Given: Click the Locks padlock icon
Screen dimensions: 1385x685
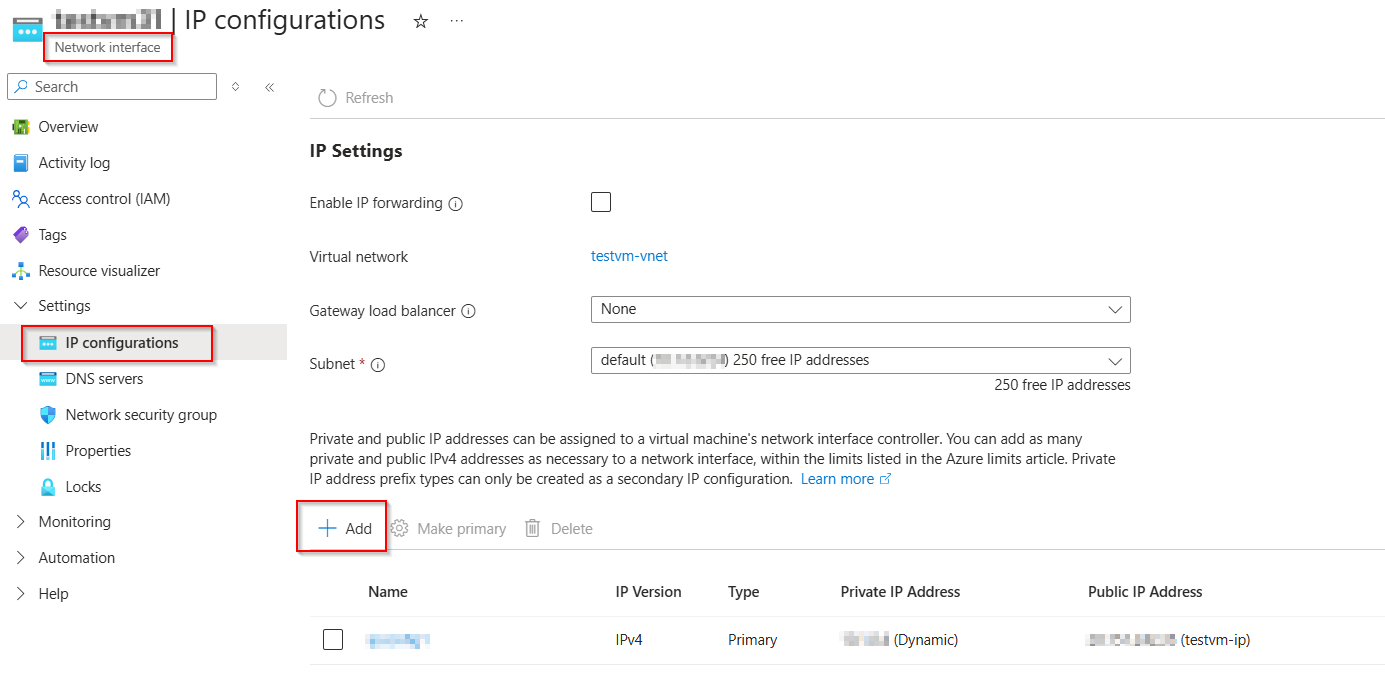Looking at the screenshot, I should tap(48, 487).
